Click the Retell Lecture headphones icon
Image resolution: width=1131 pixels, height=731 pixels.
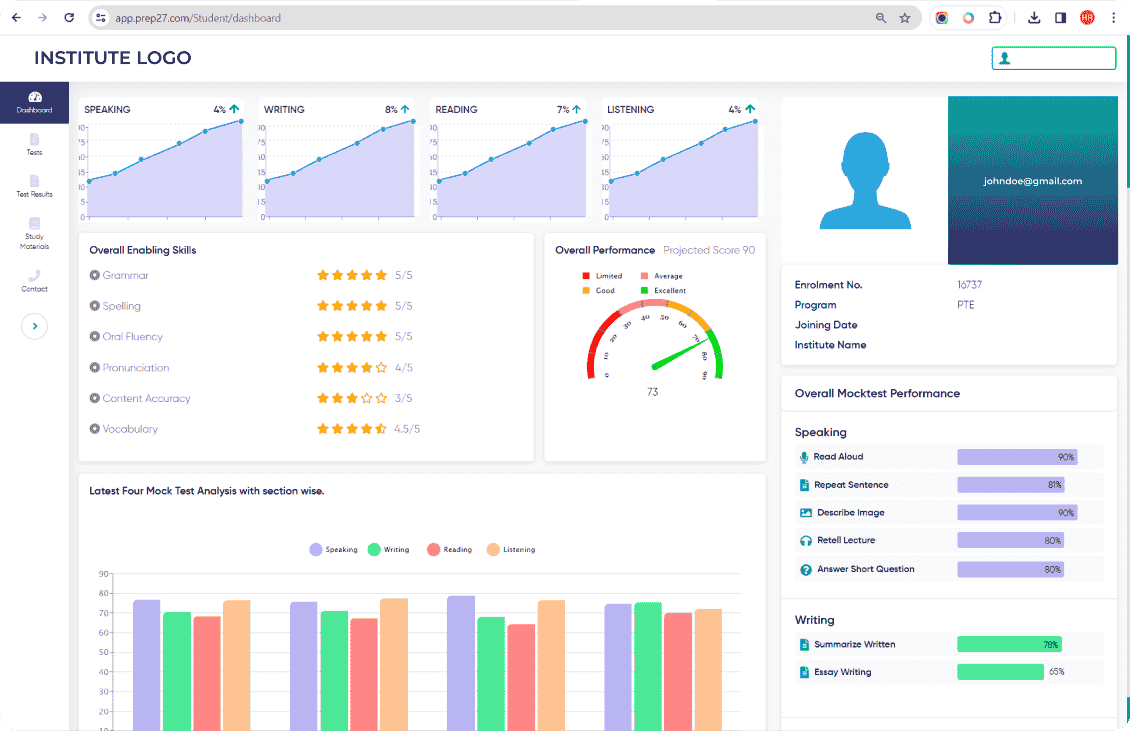(805, 541)
